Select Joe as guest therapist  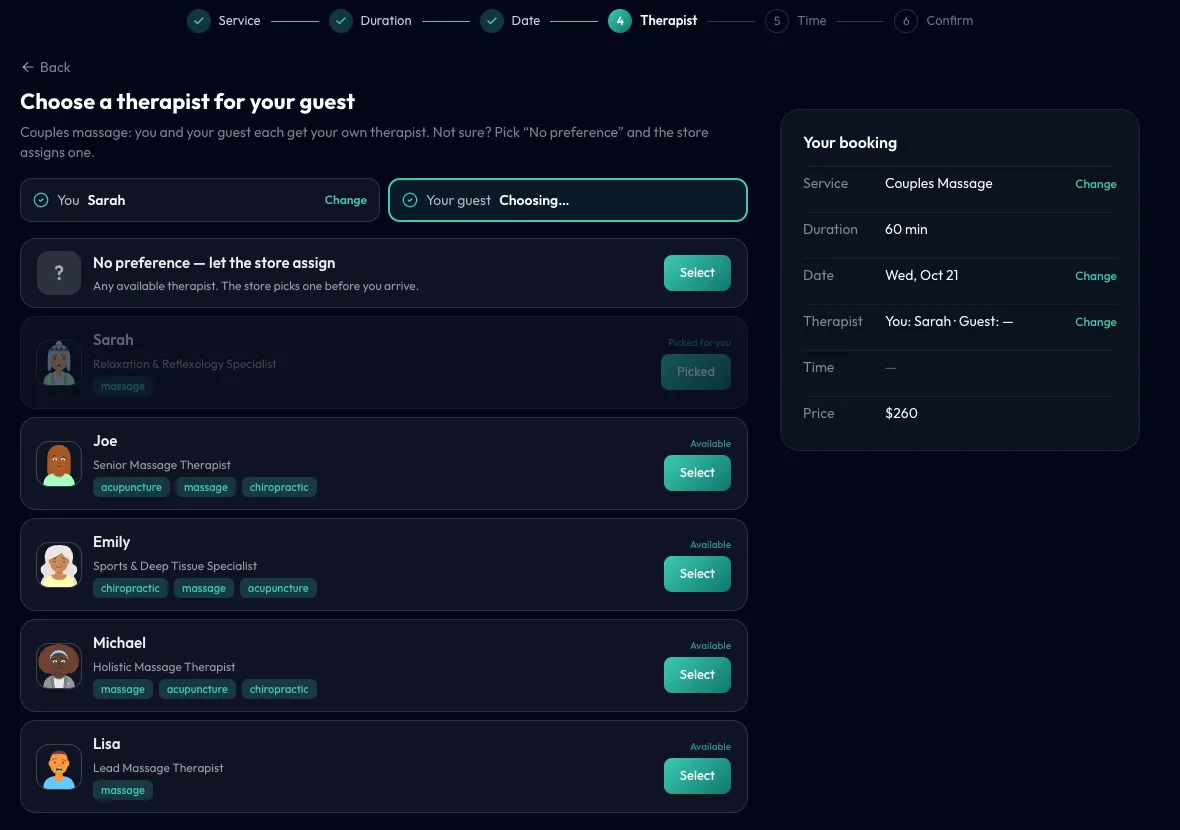(697, 473)
